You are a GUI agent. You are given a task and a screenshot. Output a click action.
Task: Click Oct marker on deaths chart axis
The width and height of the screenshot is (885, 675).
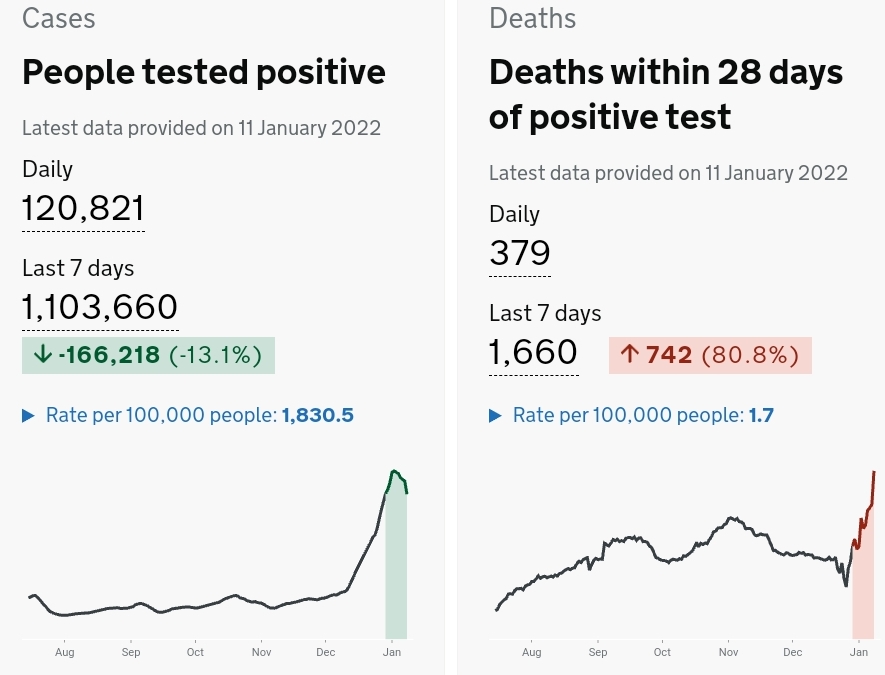coord(662,652)
